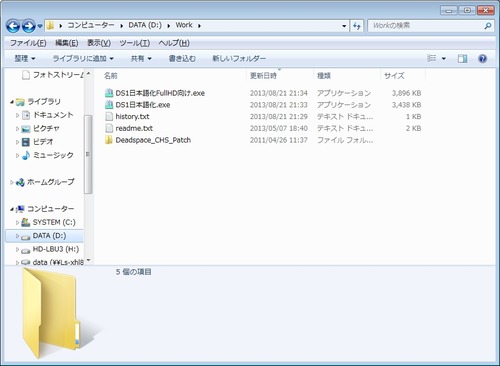Expand the ビデオ library node

(x=17, y=142)
